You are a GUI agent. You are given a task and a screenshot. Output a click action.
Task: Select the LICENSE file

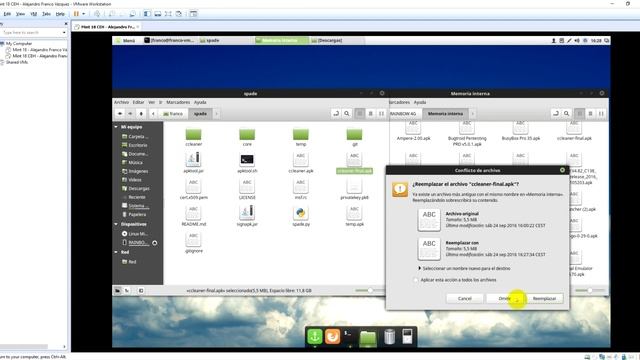point(247,189)
